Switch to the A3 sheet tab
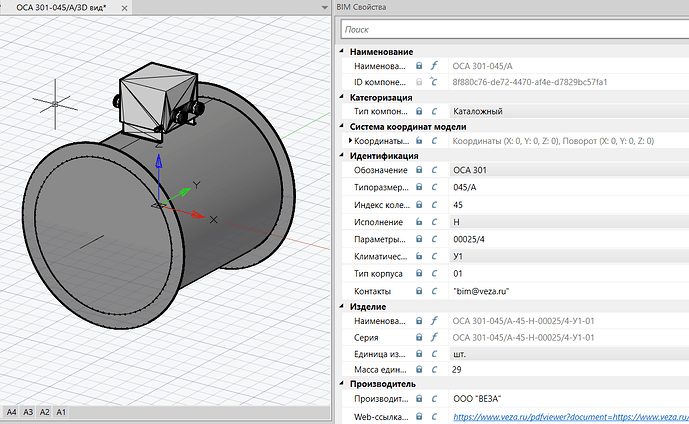 pos(28,412)
